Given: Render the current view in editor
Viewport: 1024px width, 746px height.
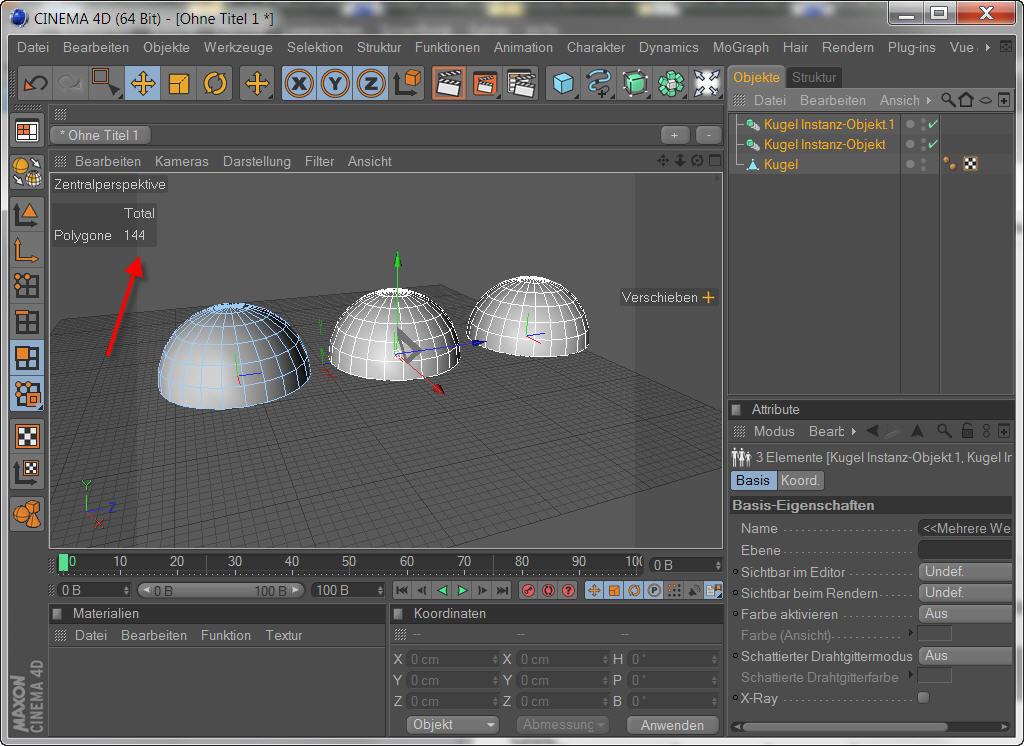Looking at the screenshot, I should (448, 84).
